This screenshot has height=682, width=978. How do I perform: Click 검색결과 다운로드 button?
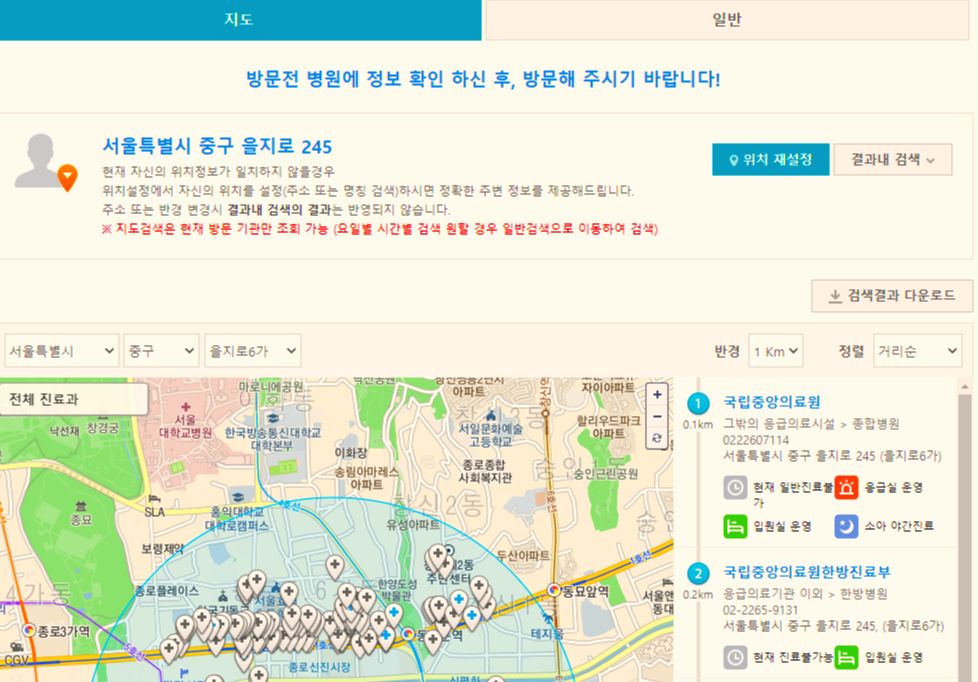coord(892,296)
